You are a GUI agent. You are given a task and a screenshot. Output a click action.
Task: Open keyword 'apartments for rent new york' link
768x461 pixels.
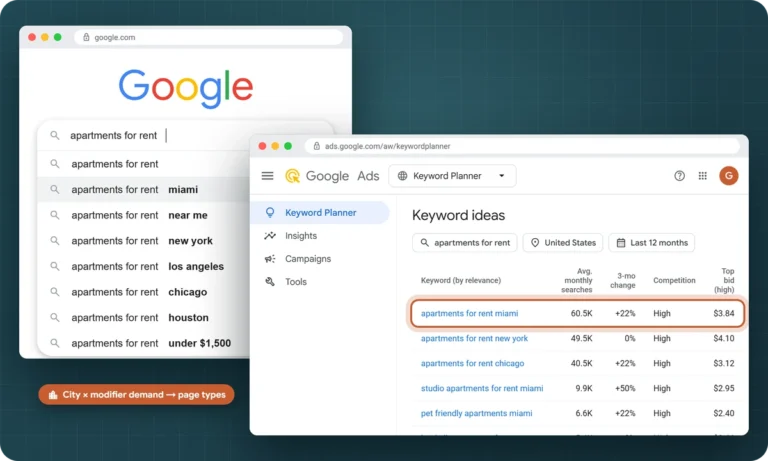(x=474, y=339)
